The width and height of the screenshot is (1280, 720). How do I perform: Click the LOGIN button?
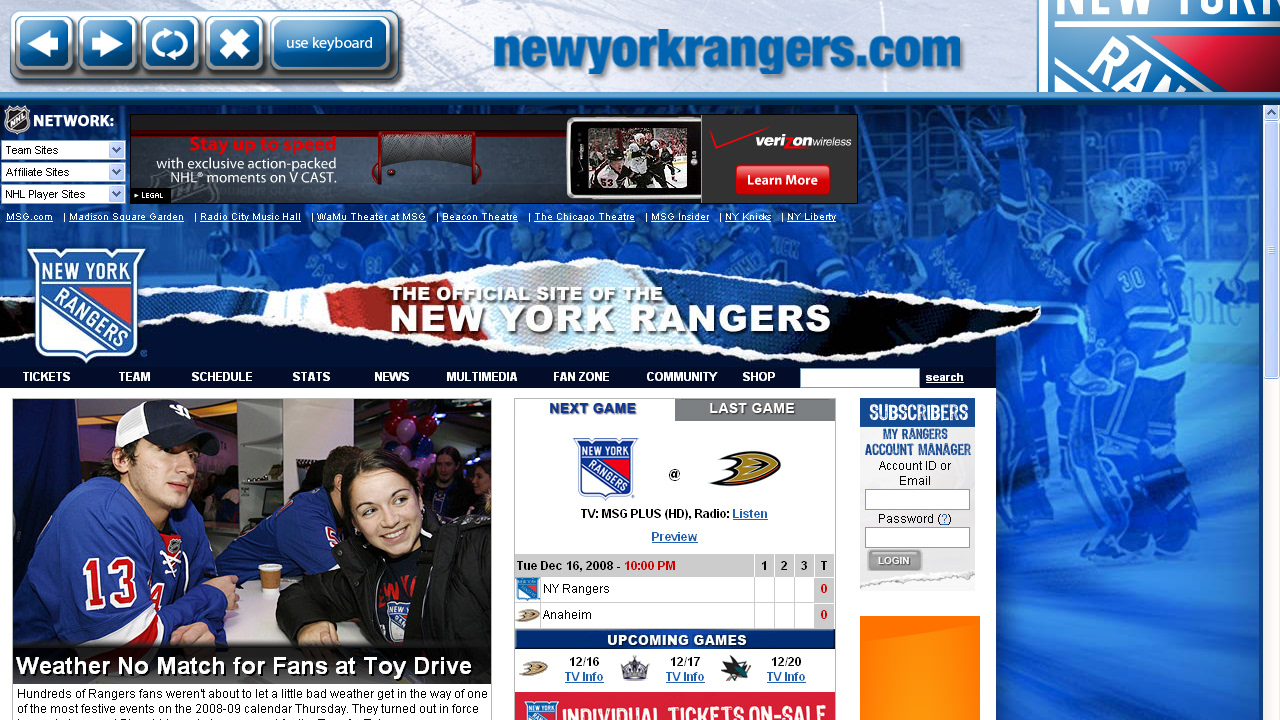(894, 561)
